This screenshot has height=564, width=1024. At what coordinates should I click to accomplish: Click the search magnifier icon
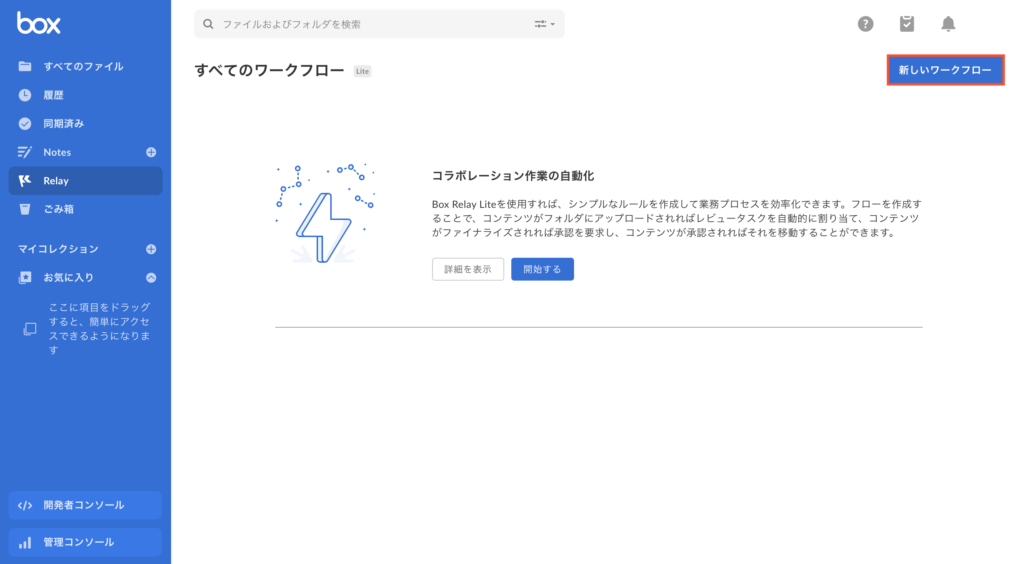[208, 24]
